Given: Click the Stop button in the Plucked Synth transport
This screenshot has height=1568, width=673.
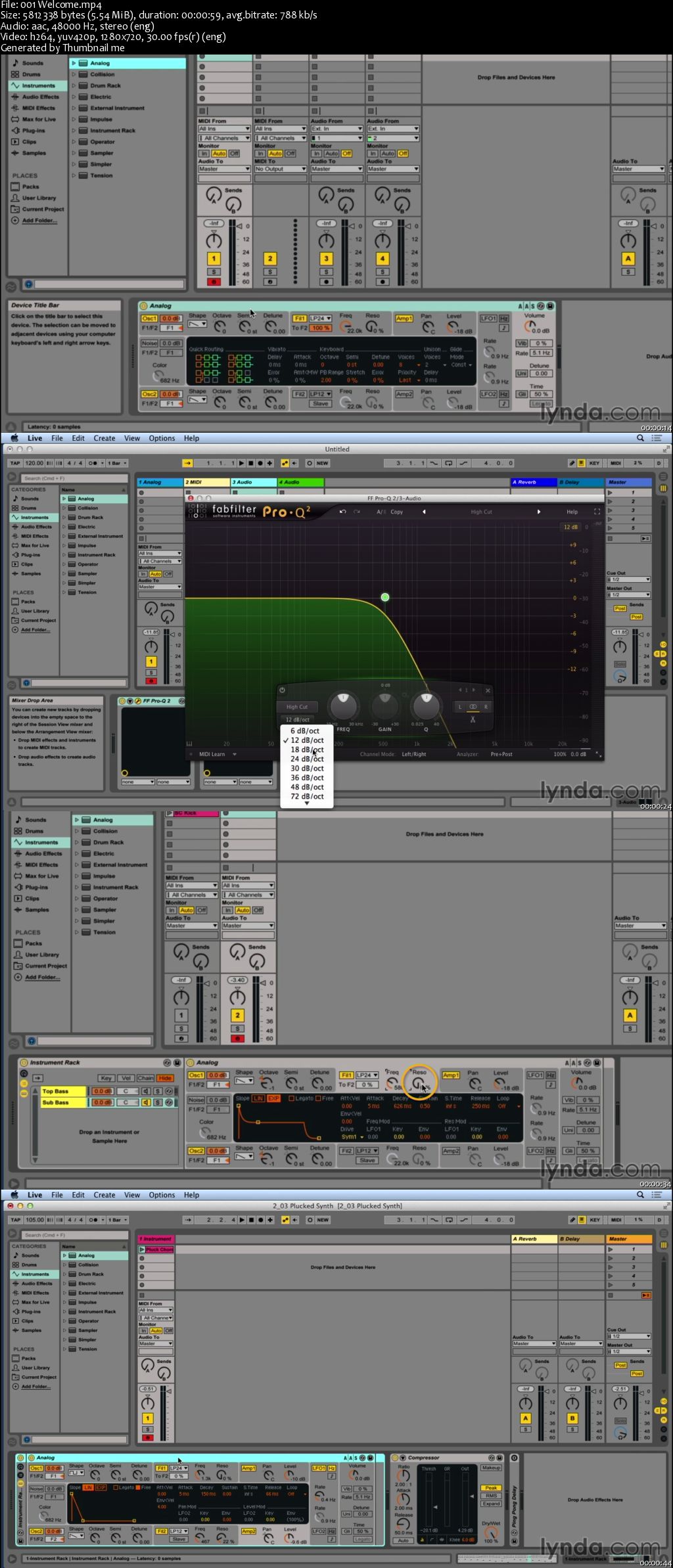Looking at the screenshot, I should click(x=251, y=1220).
